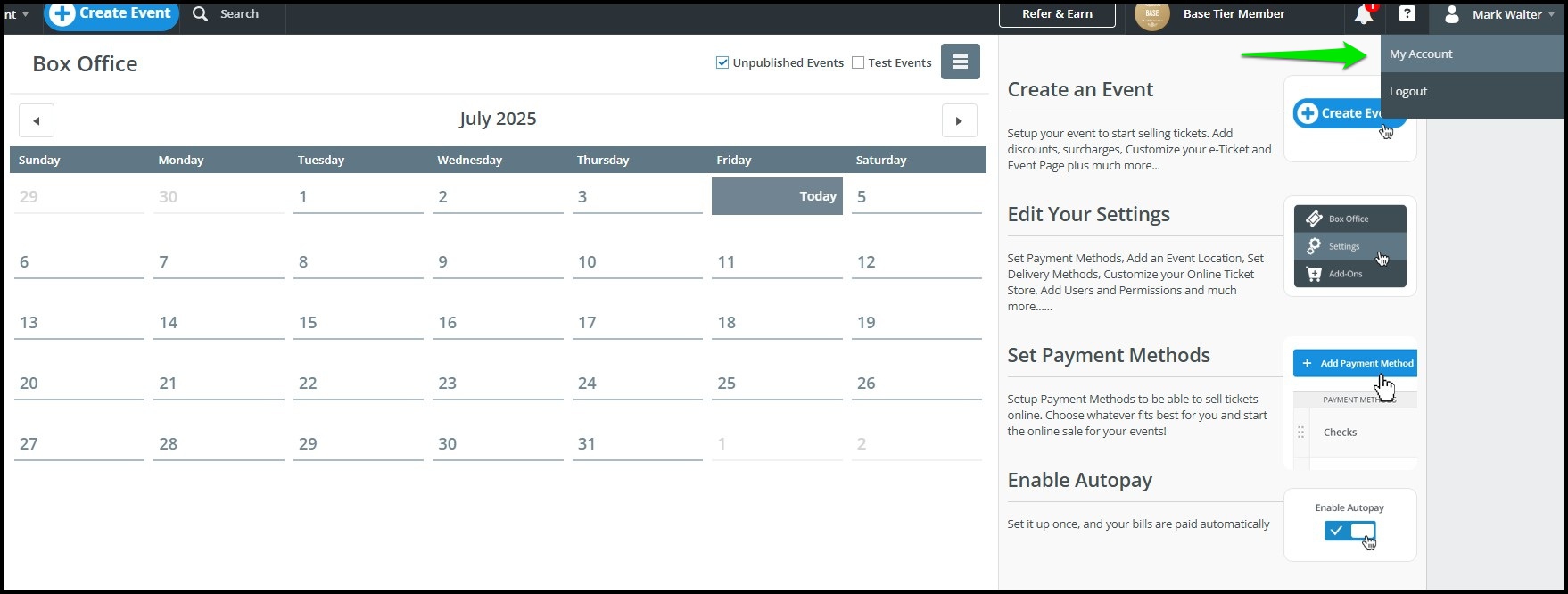Viewport: 1568px width, 594px height.
Task: Select July 31 on the calendar
Action: [x=638, y=444]
